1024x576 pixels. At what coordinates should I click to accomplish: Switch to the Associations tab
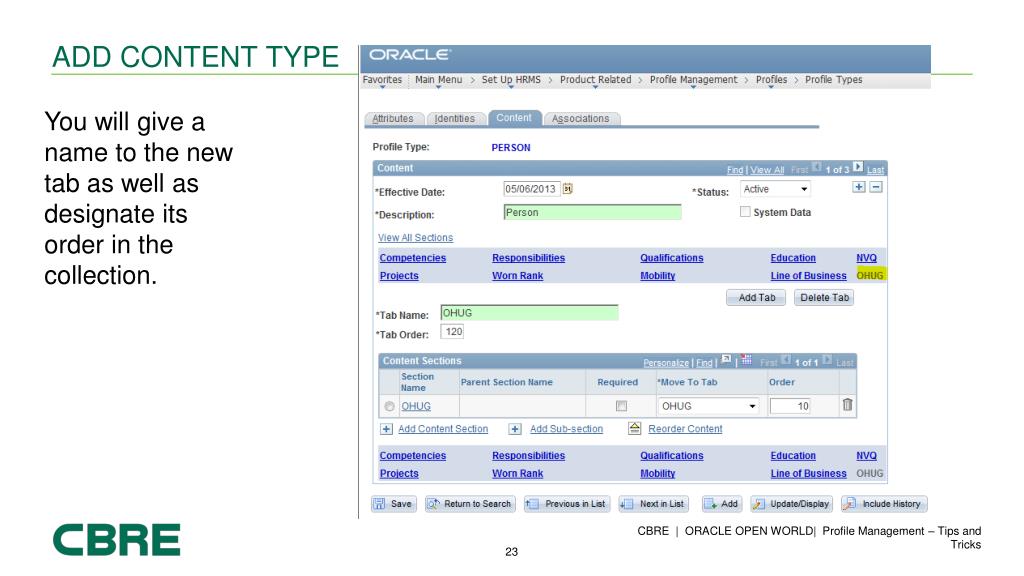(x=581, y=118)
